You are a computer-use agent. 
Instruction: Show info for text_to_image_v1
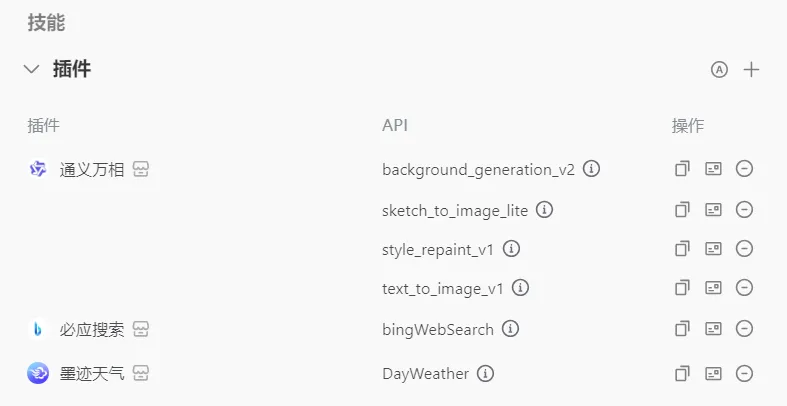pos(520,288)
